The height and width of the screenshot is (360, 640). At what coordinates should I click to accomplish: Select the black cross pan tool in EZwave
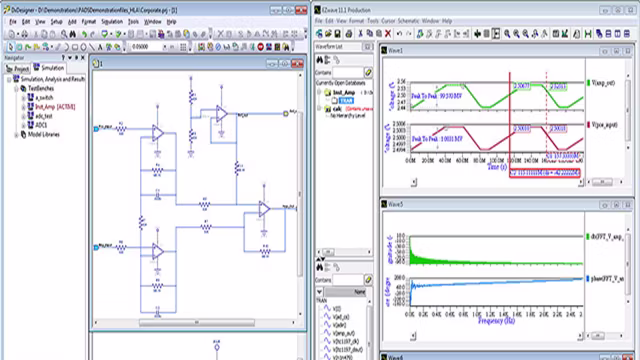[x=477, y=34]
